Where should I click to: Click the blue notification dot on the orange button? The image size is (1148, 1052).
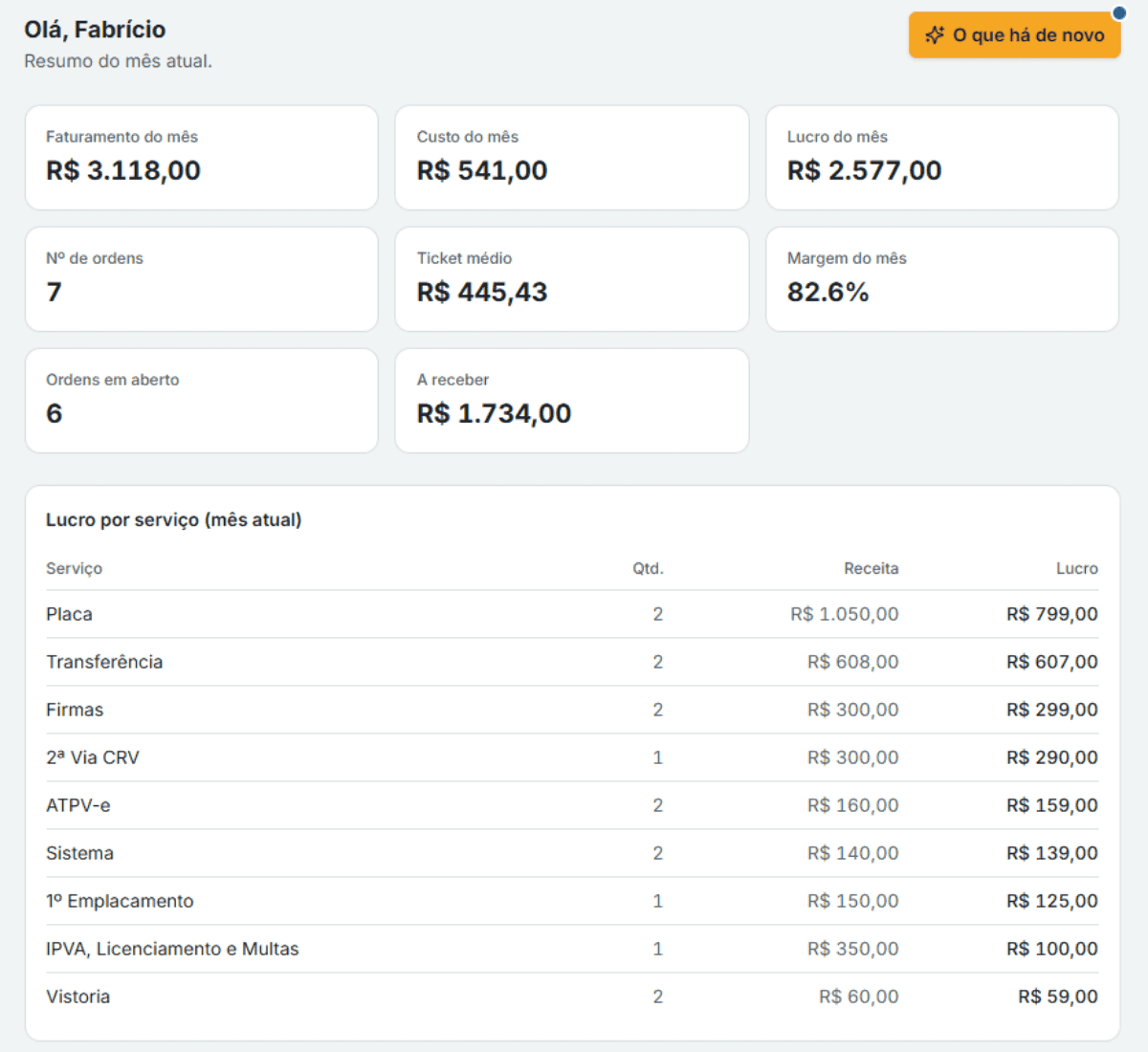click(1118, 13)
